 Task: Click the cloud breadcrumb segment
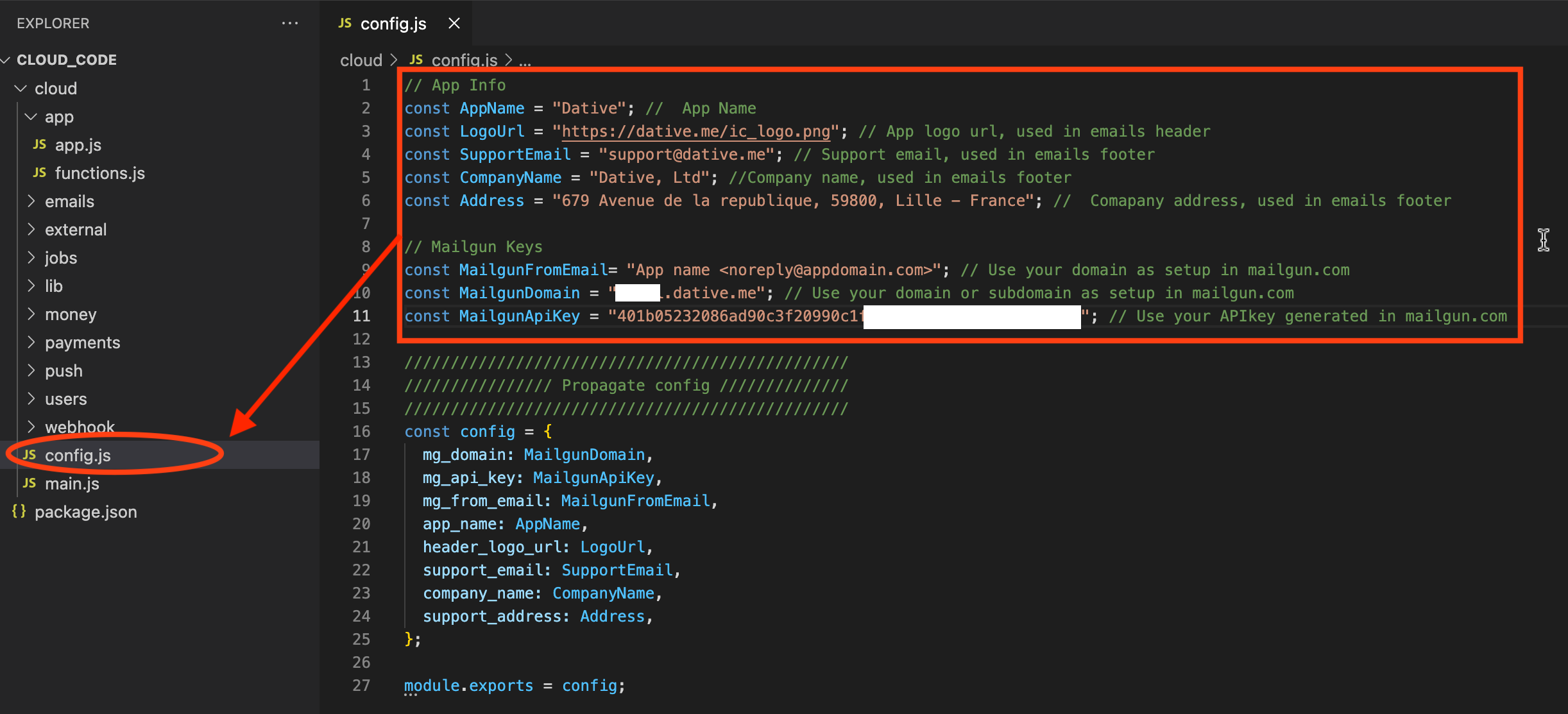[361, 60]
